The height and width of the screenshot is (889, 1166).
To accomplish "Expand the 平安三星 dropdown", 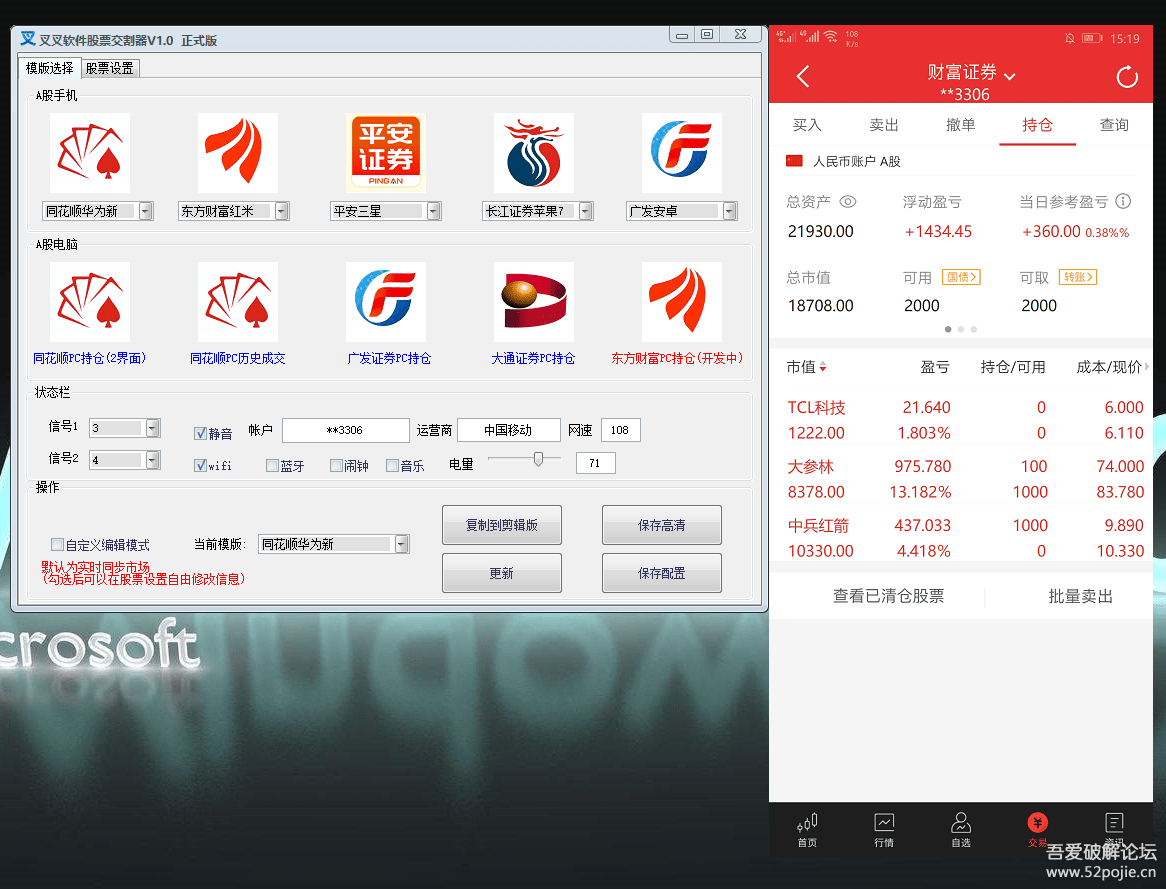I will click(x=434, y=211).
